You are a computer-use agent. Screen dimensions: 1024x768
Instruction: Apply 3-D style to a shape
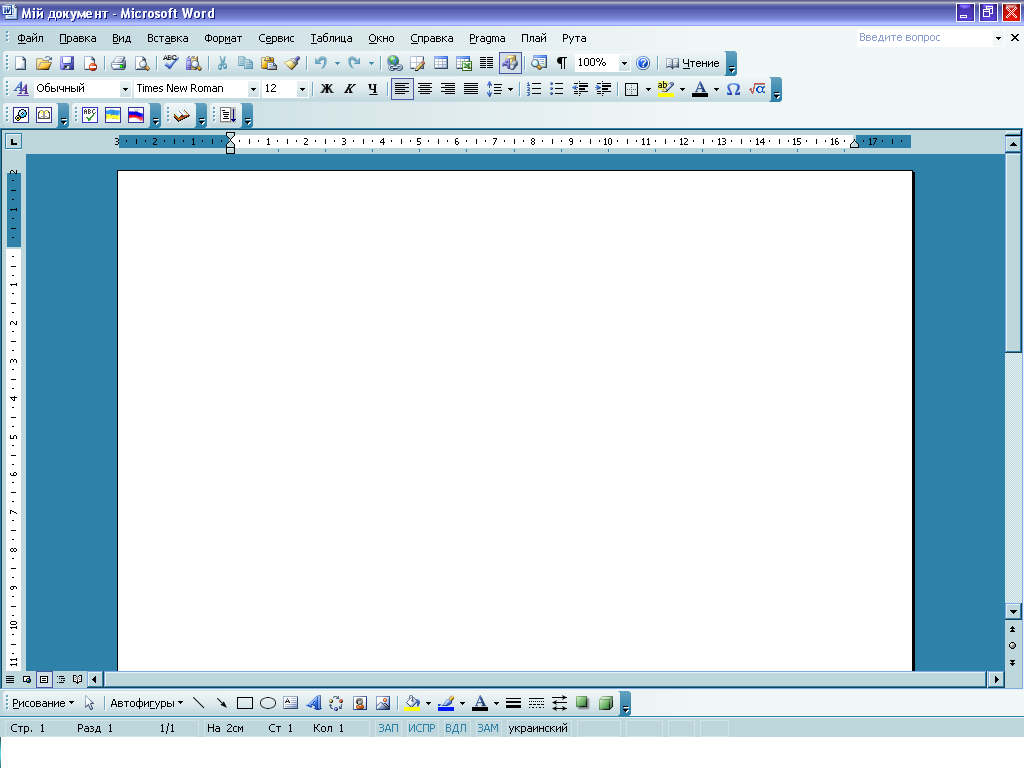point(605,703)
